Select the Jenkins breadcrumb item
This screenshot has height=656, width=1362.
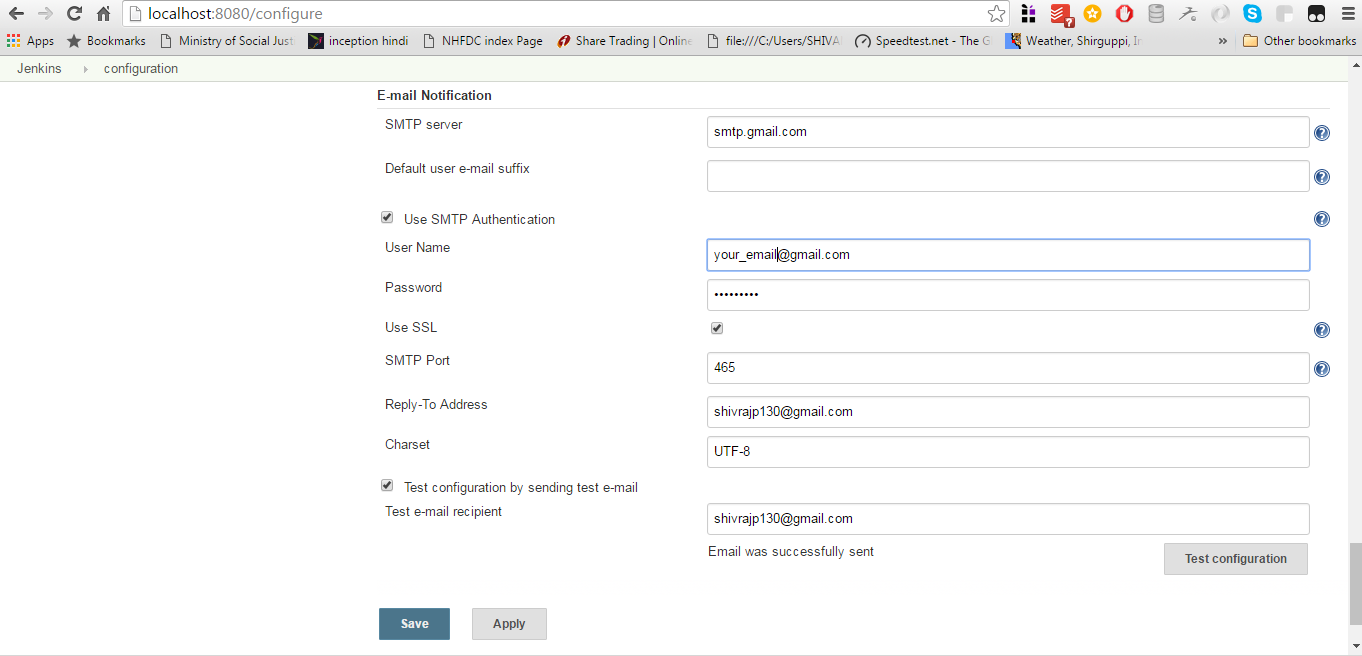click(x=39, y=68)
